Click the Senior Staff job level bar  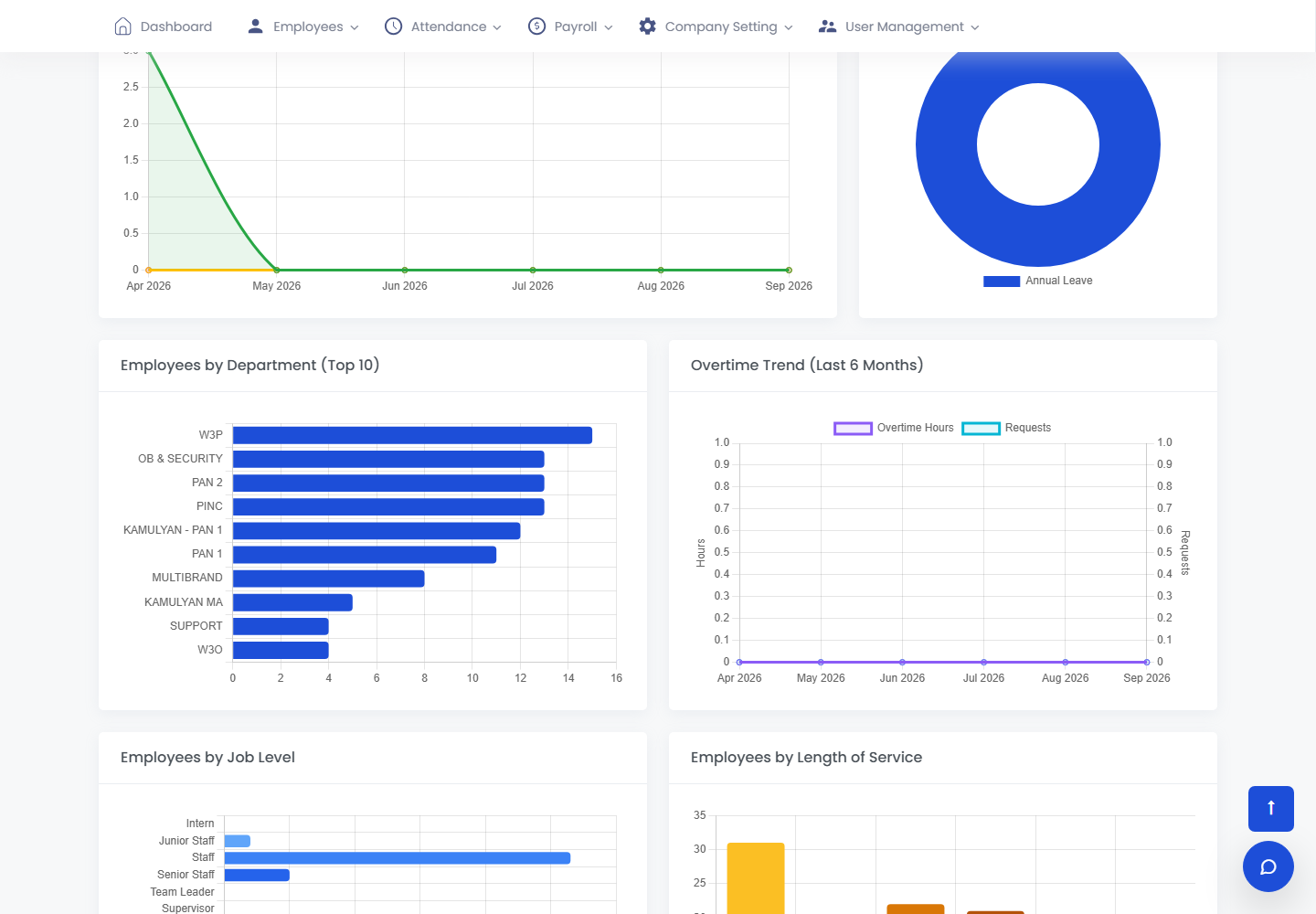pos(257,875)
